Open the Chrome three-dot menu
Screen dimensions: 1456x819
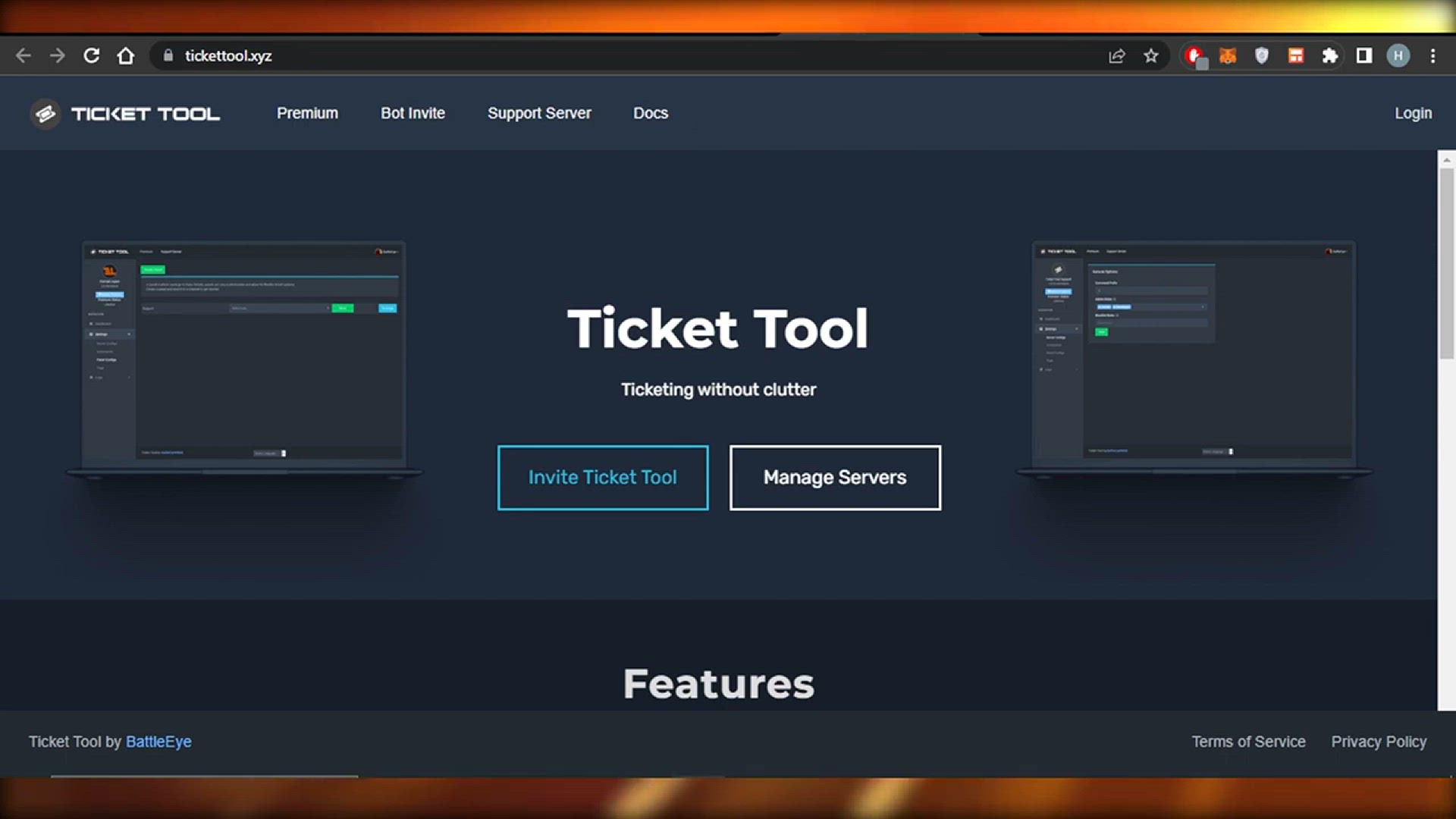point(1432,55)
